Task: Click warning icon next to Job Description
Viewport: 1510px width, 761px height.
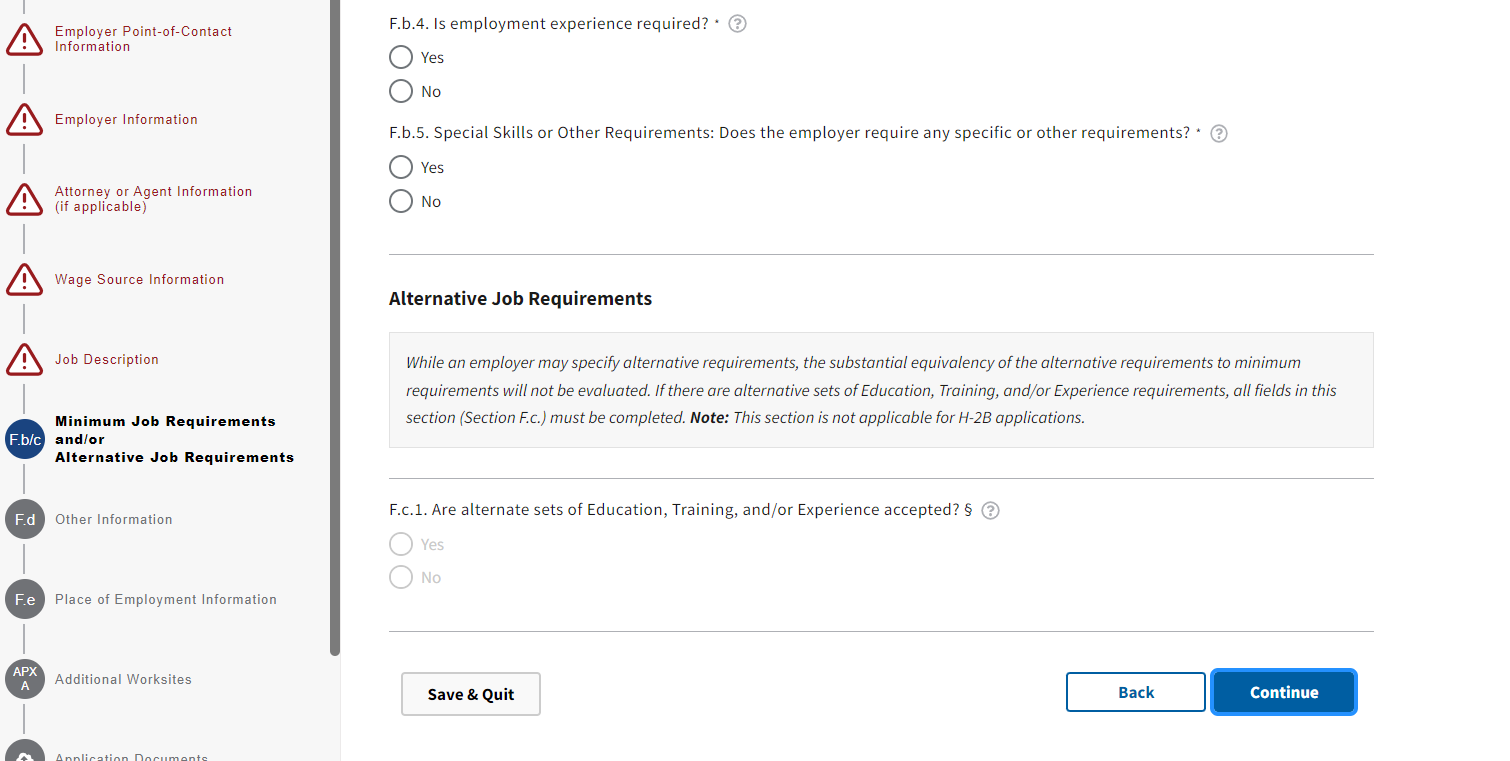Action: tap(24, 360)
